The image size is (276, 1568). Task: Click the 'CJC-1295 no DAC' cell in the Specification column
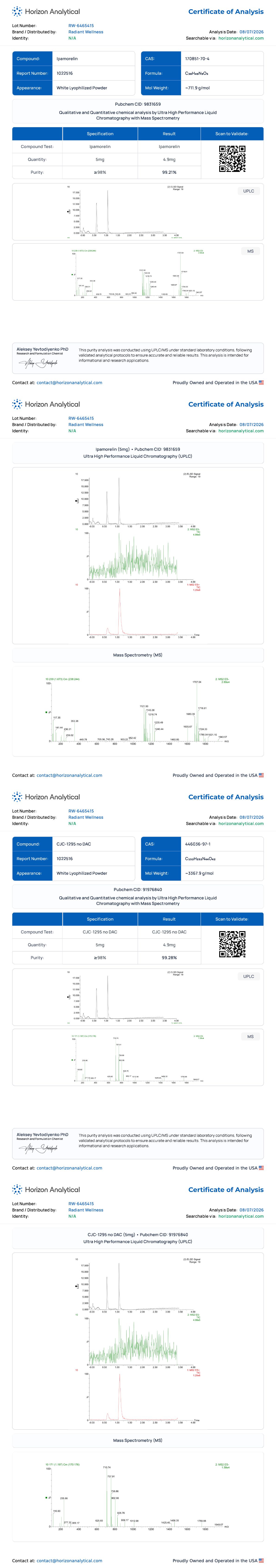(x=100, y=932)
